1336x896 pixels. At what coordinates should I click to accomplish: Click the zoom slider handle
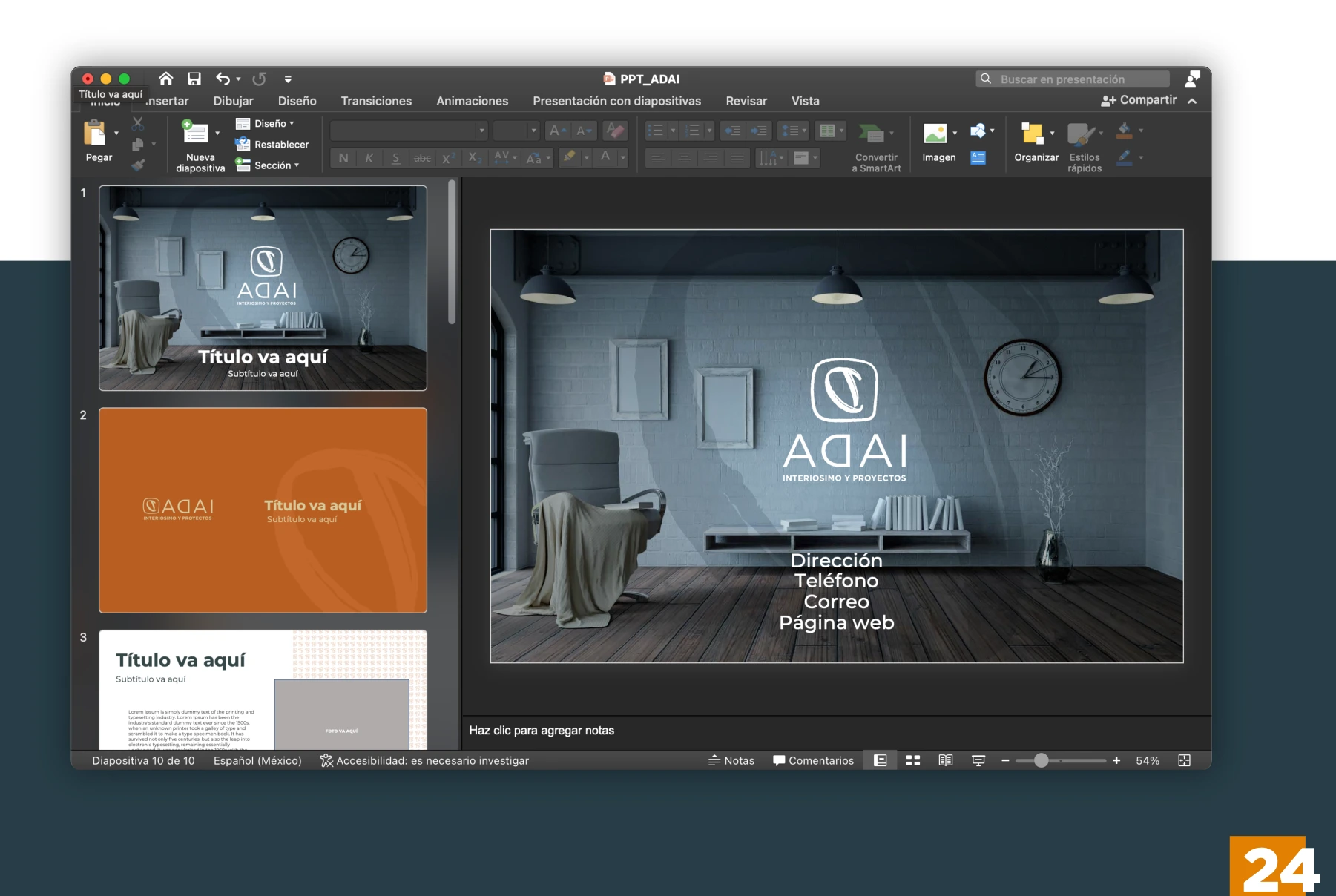(x=1042, y=760)
